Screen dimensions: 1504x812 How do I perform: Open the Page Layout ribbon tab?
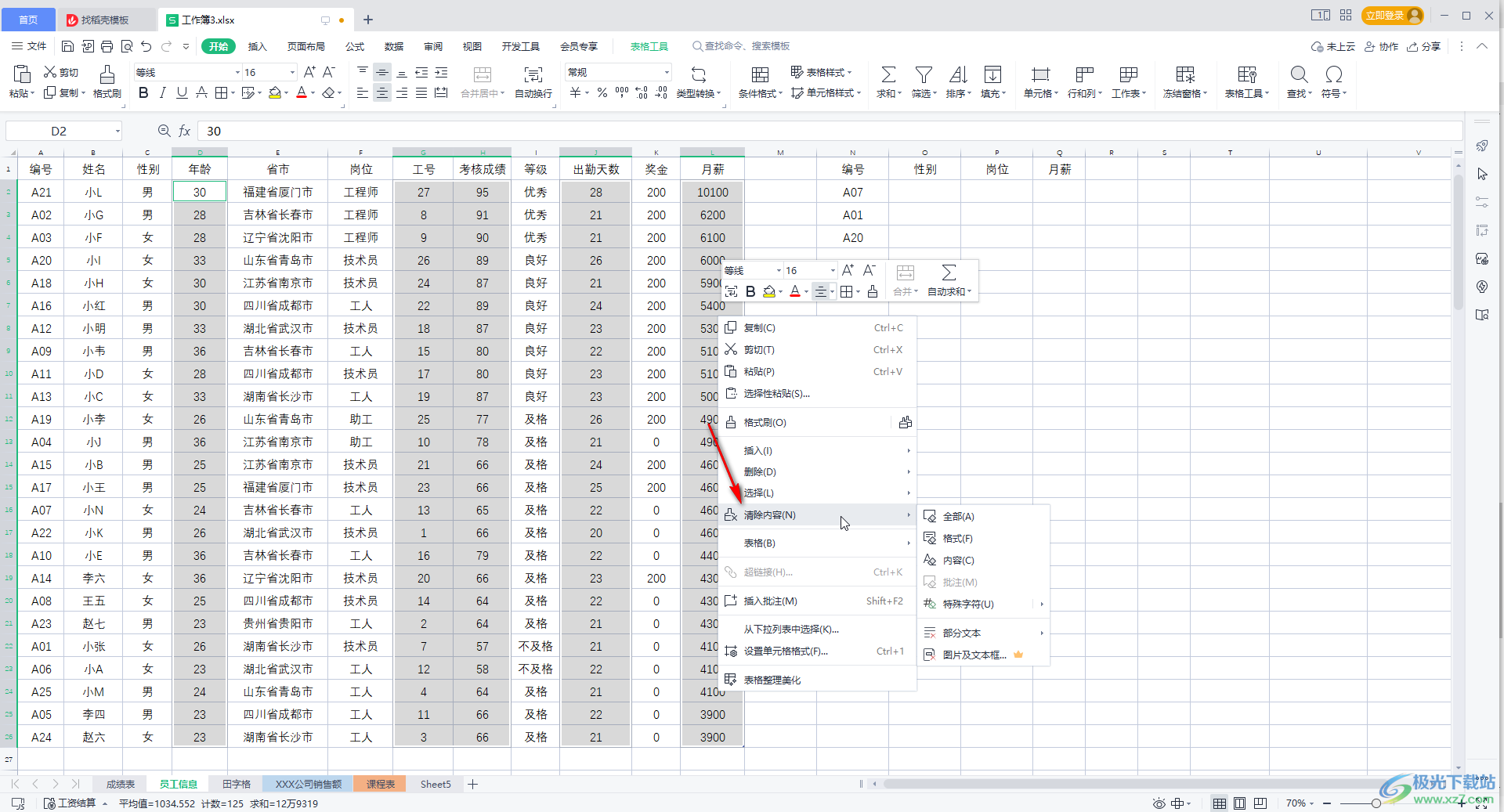pos(305,46)
